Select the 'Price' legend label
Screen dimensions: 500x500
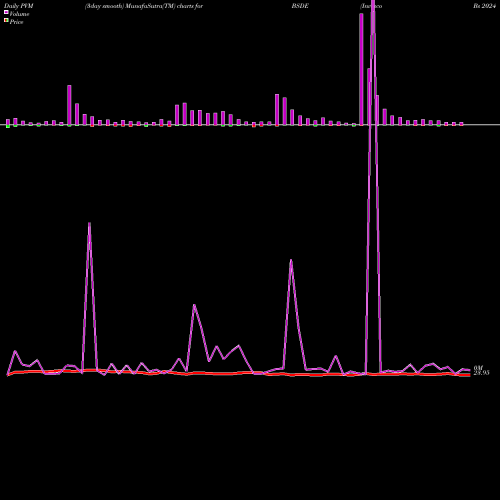pyautogui.click(x=16, y=22)
